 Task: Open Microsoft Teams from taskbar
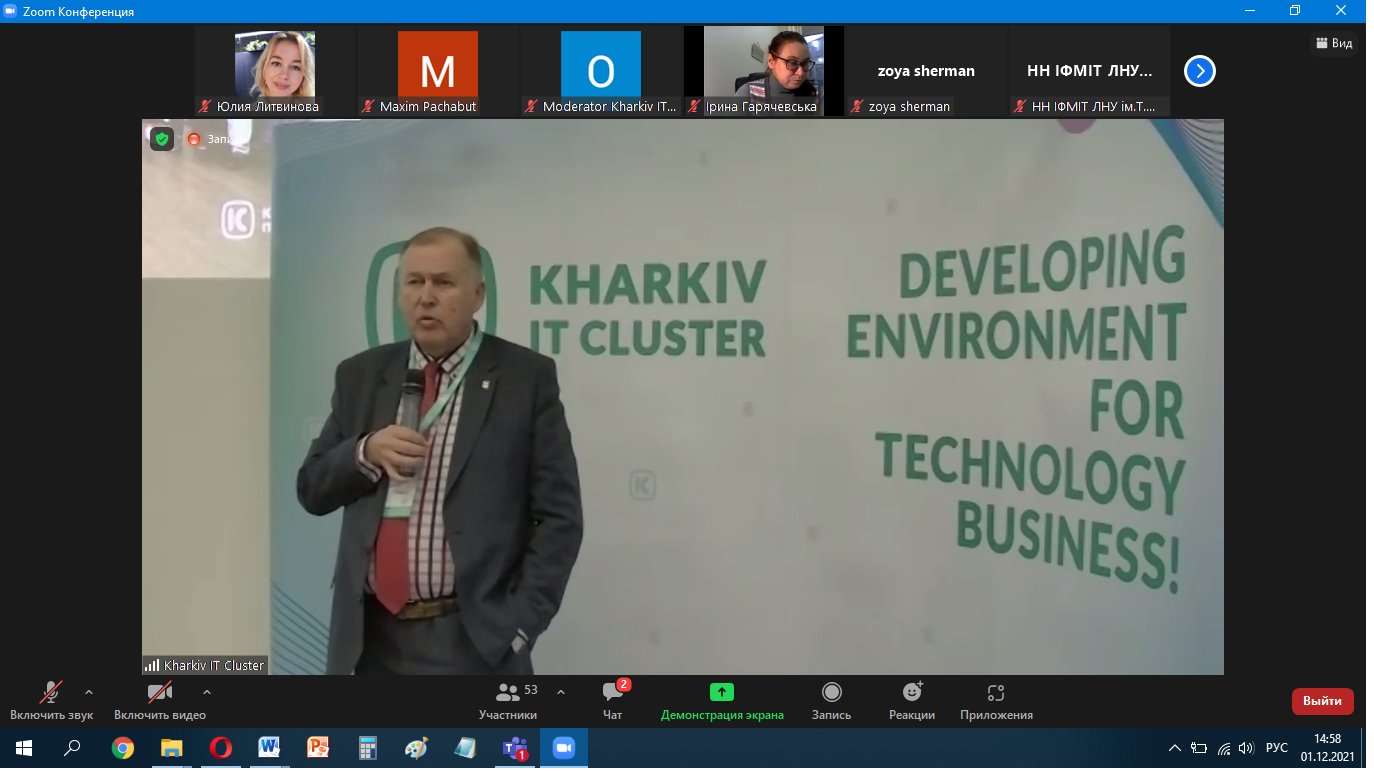point(515,748)
